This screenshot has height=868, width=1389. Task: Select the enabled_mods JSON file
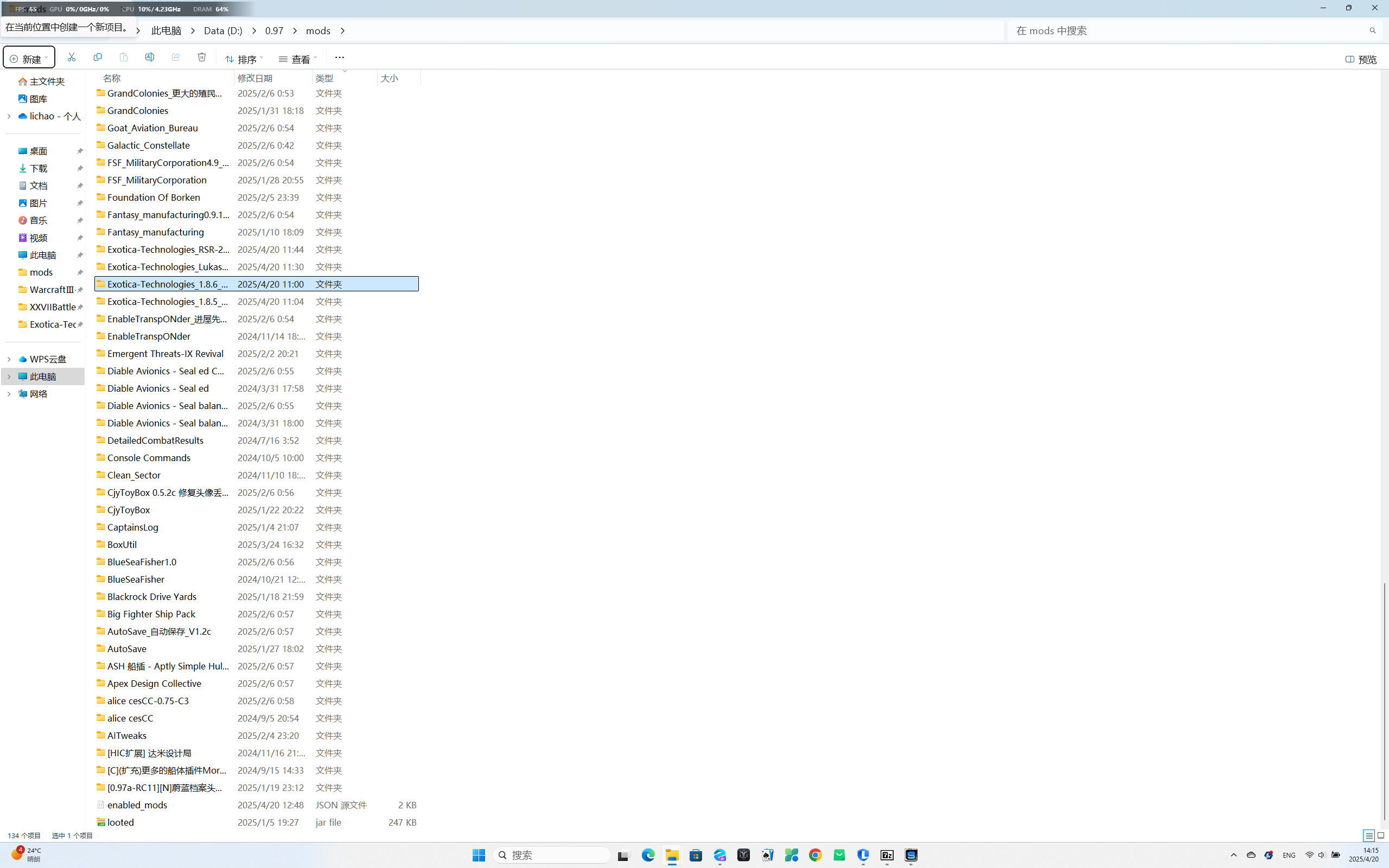137,805
